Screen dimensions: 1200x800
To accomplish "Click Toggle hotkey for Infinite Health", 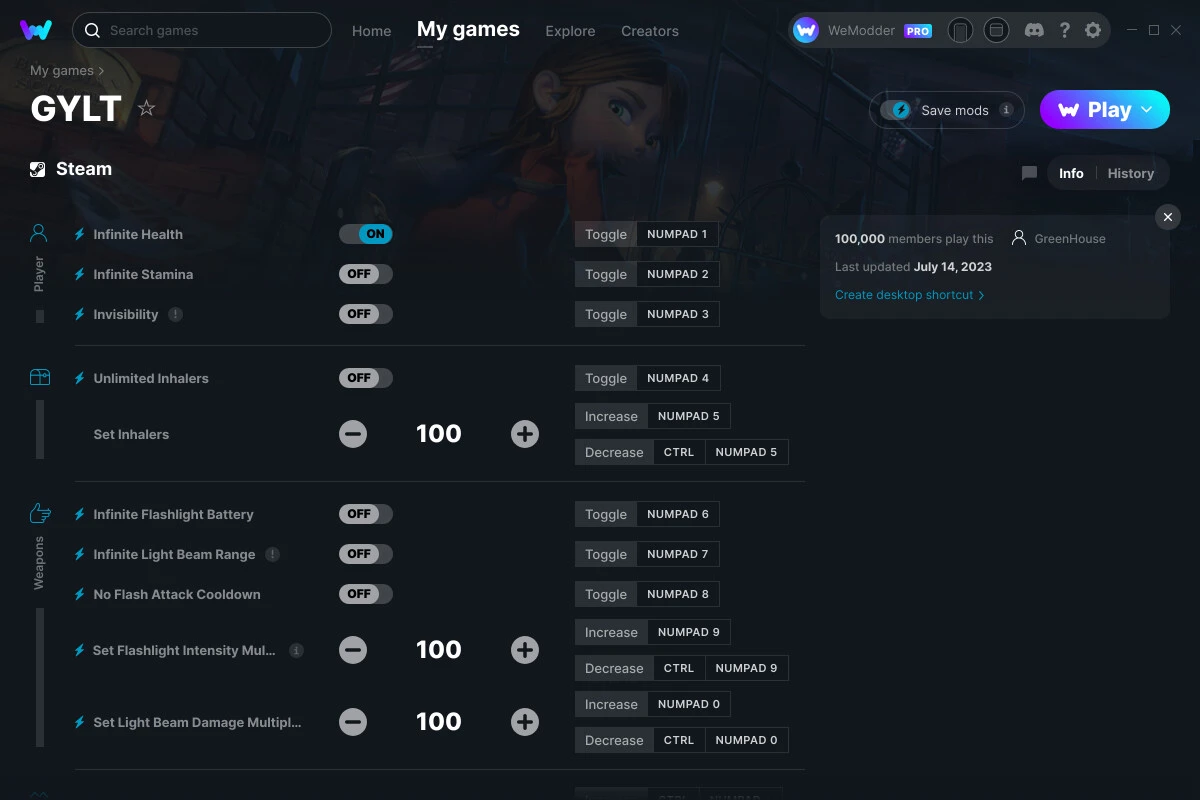I will point(606,234).
